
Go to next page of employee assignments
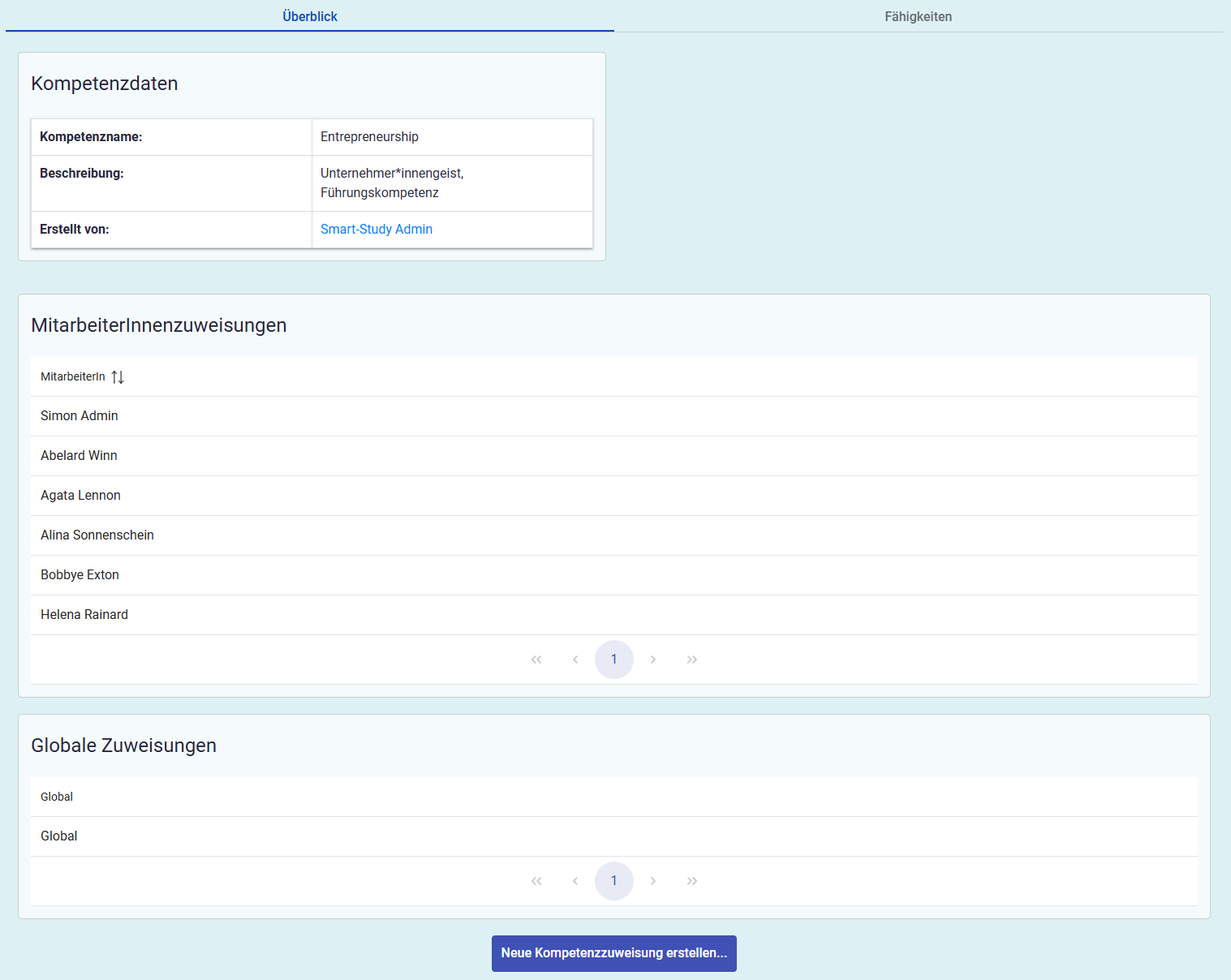click(x=653, y=660)
